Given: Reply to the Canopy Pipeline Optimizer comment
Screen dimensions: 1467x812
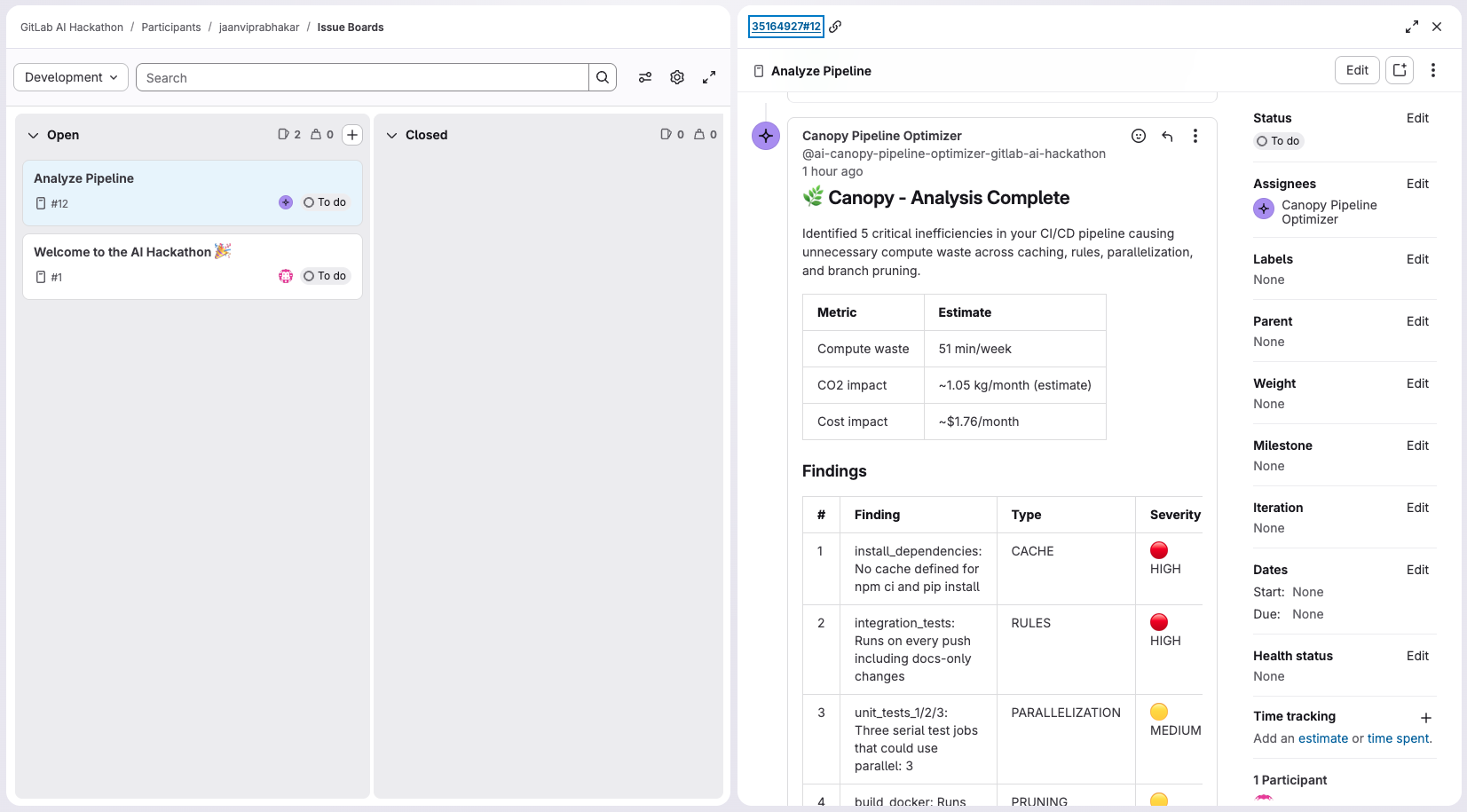Looking at the screenshot, I should click(1167, 136).
